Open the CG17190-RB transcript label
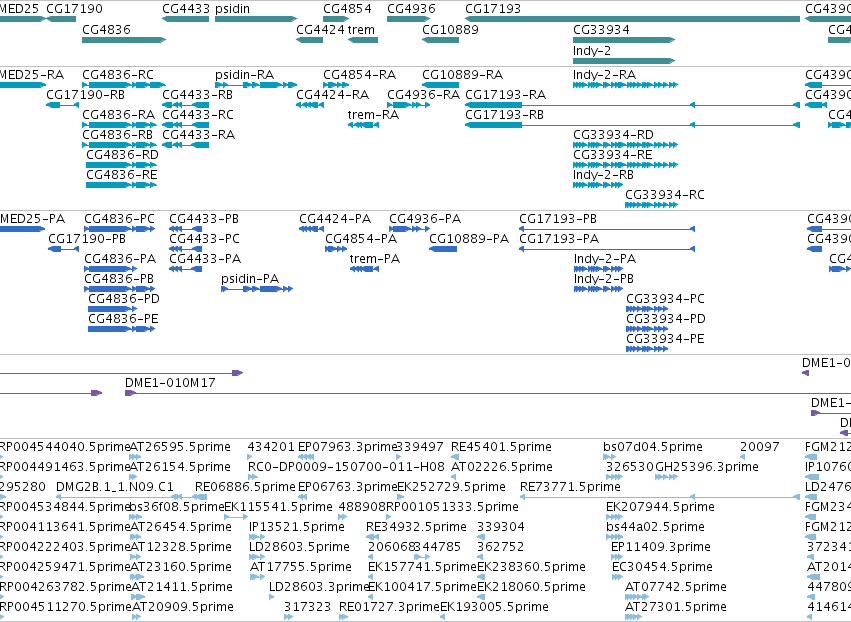This screenshot has width=851, height=622. pos(85,94)
